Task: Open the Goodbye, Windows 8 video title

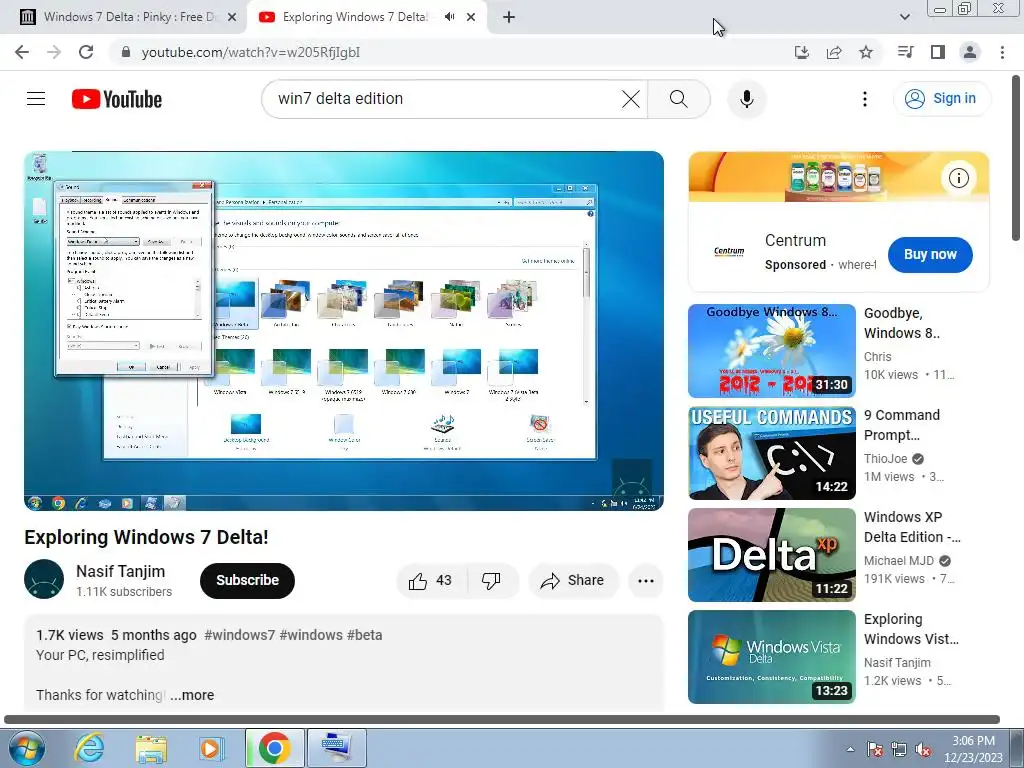Action: pyautogui.click(x=901, y=323)
